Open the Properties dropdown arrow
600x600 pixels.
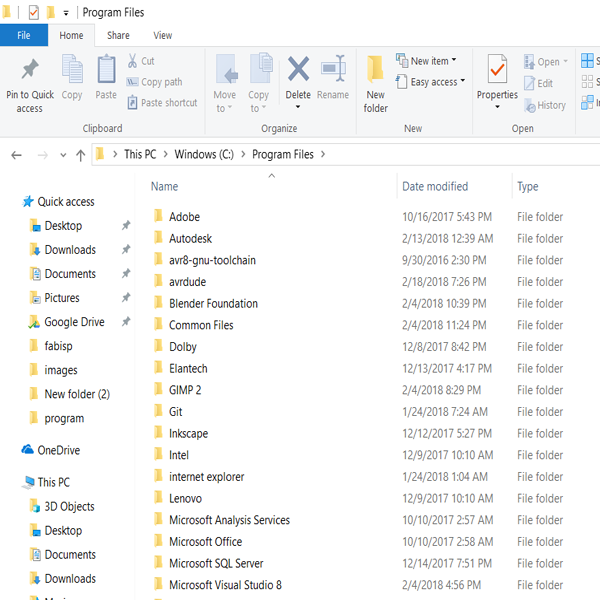tap(497, 107)
